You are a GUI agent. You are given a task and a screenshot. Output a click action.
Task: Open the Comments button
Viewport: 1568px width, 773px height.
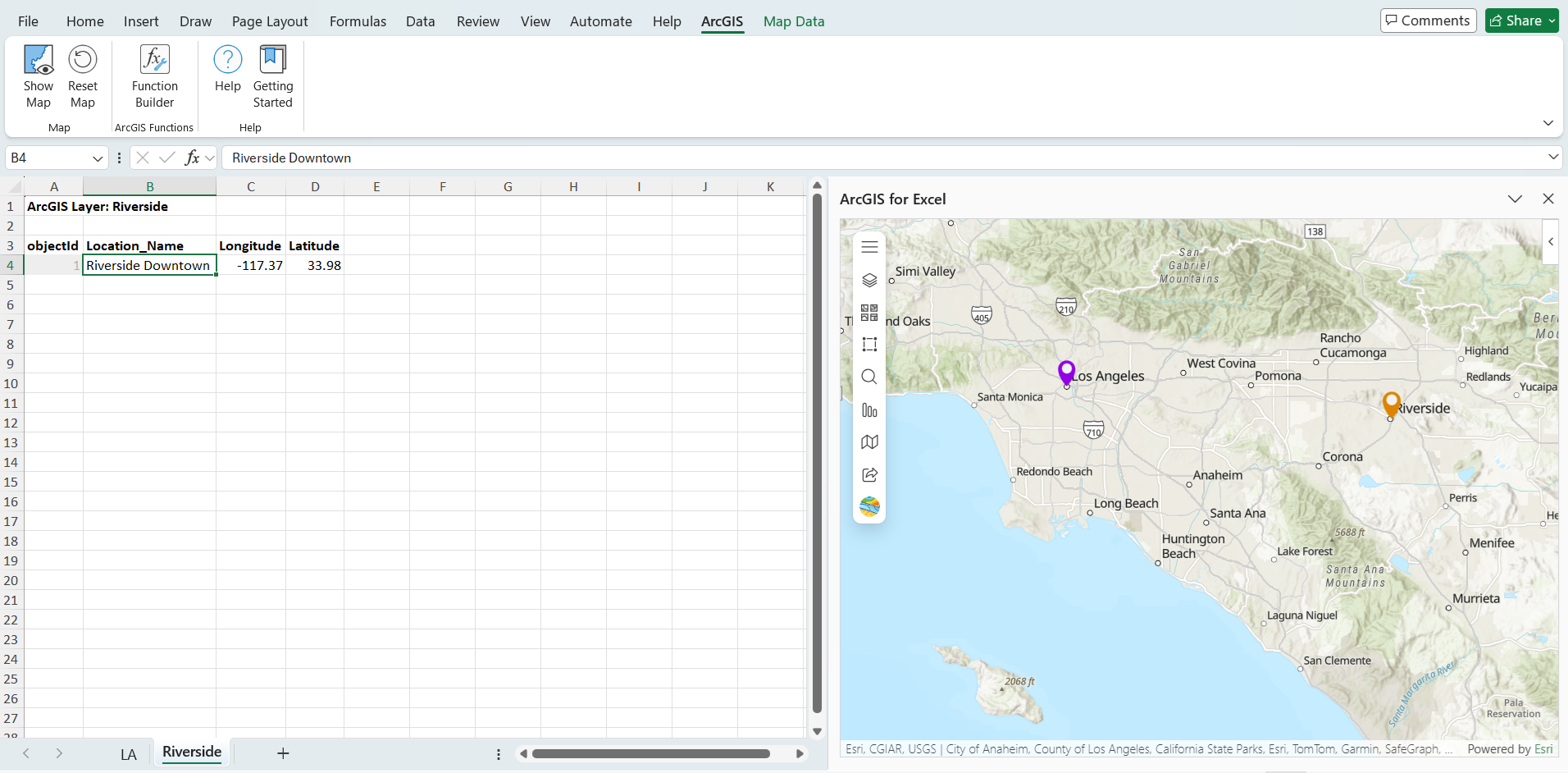[1428, 21]
